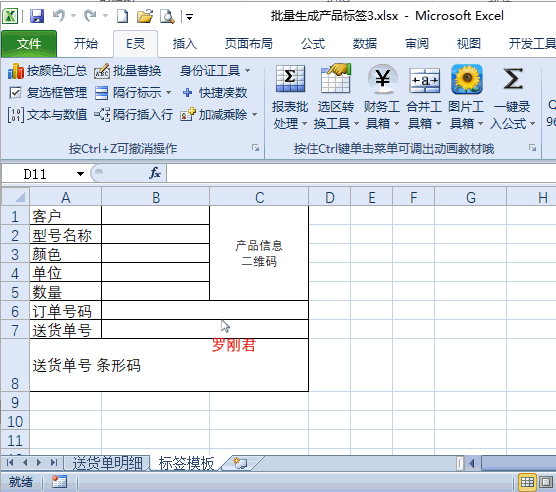Select cell containing 型号名称
Viewport: 556px width, 492px height.
point(66,234)
